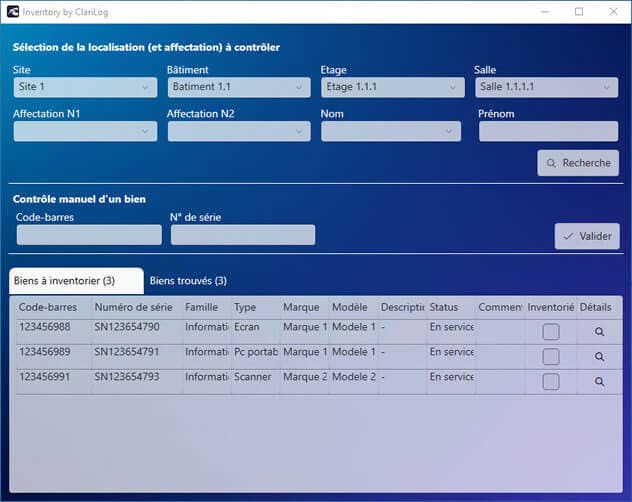Open the Bâtiment dropdown list
This screenshot has height=502, width=632.
pos(238,87)
